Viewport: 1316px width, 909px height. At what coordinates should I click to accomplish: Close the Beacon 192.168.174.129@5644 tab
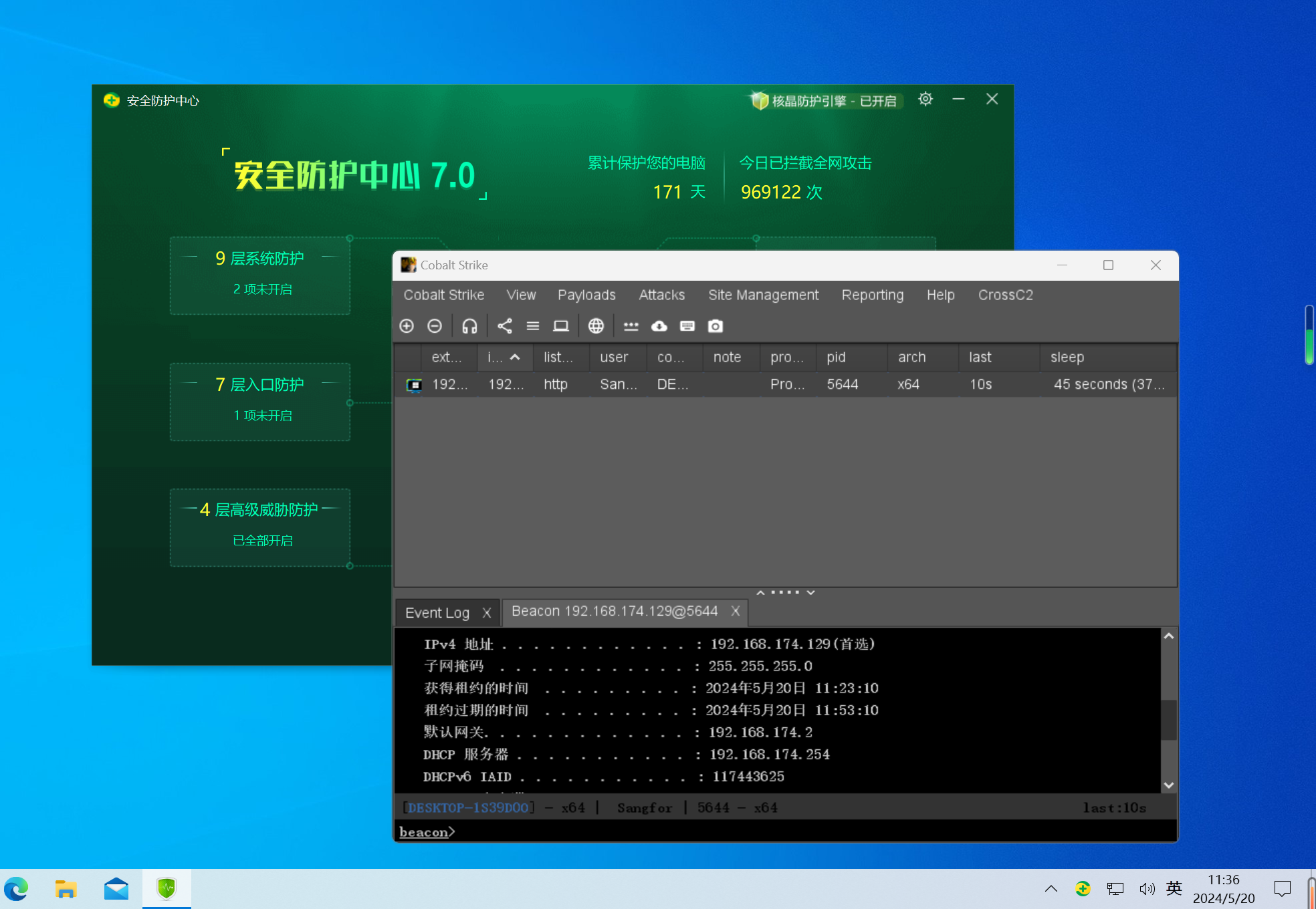(736, 611)
